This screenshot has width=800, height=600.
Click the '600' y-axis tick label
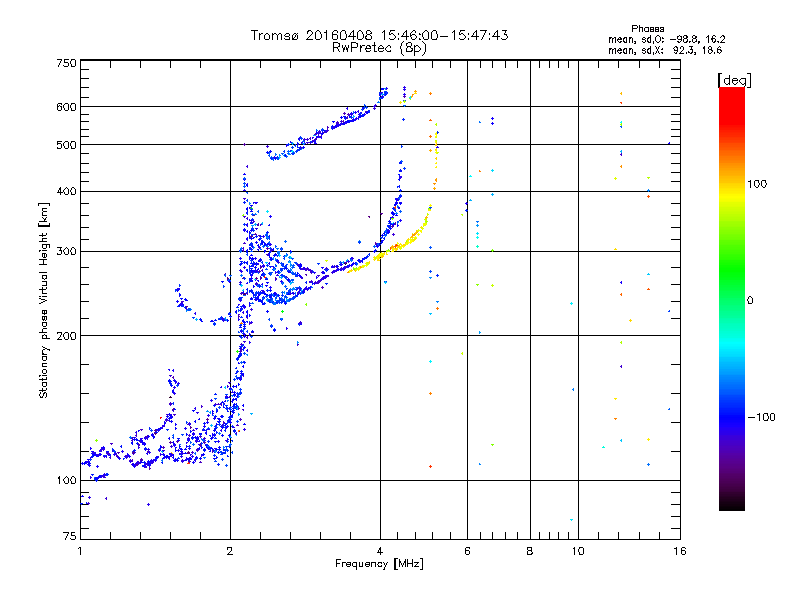(x=66, y=107)
